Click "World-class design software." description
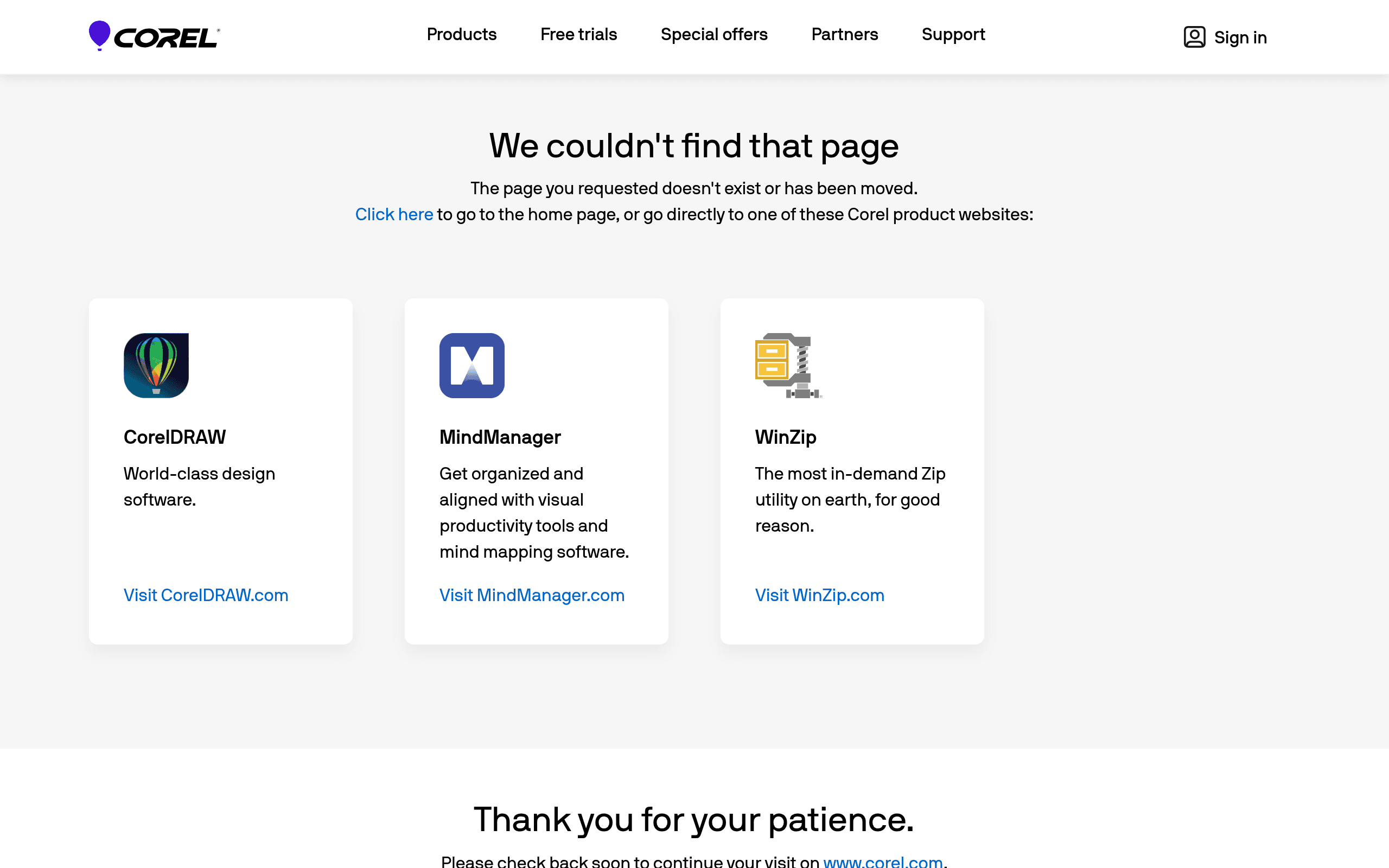Viewport: 1389px width, 868px height. (x=199, y=487)
